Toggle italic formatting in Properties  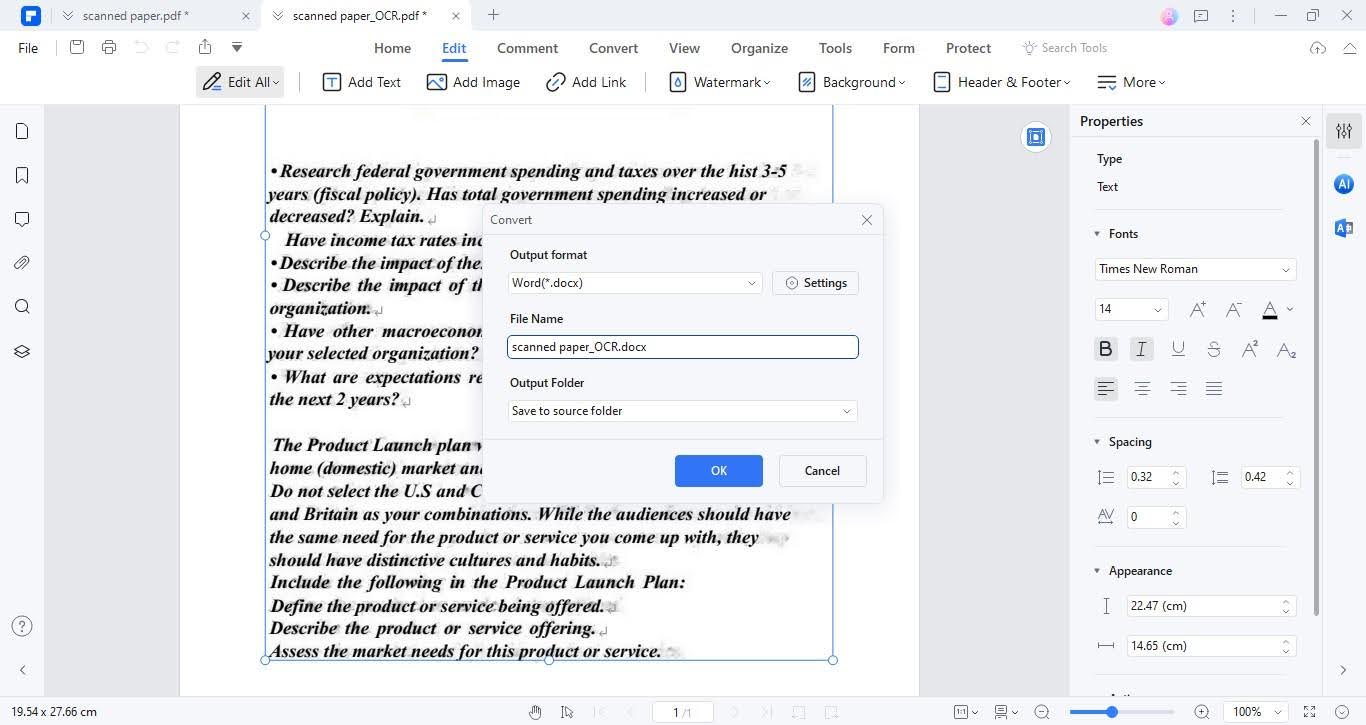[1141, 348]
